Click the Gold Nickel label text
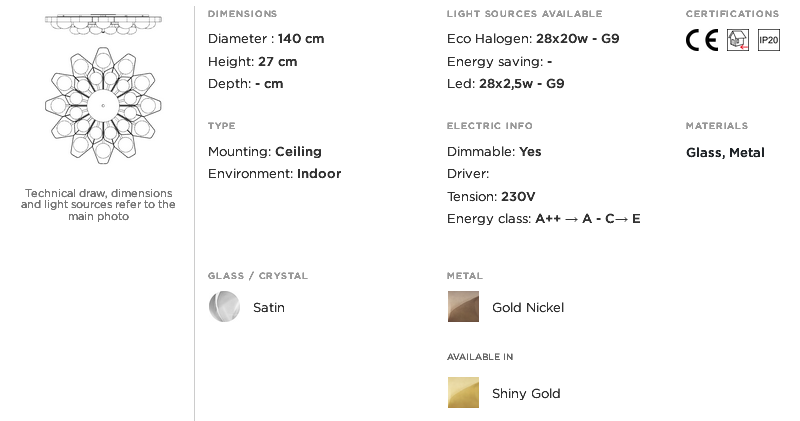Image resolution: width=800 pixels, height=421 pixels. (x=528, y=308)
